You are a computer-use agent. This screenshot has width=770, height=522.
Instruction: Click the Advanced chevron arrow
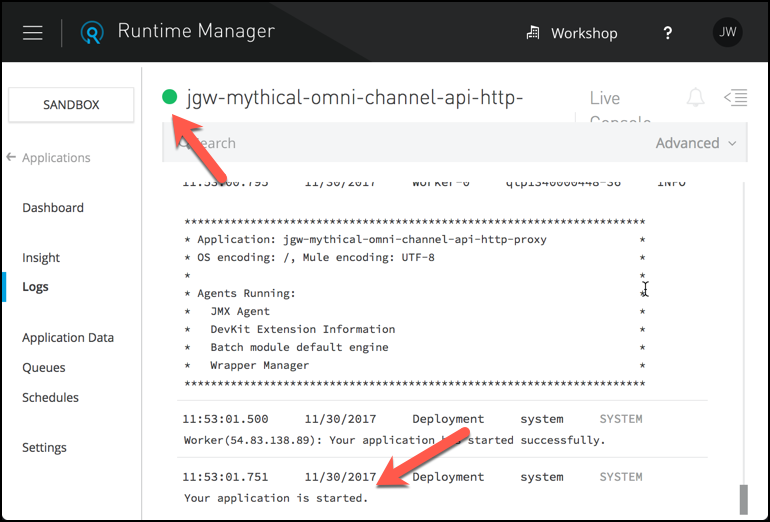[732, 143]
